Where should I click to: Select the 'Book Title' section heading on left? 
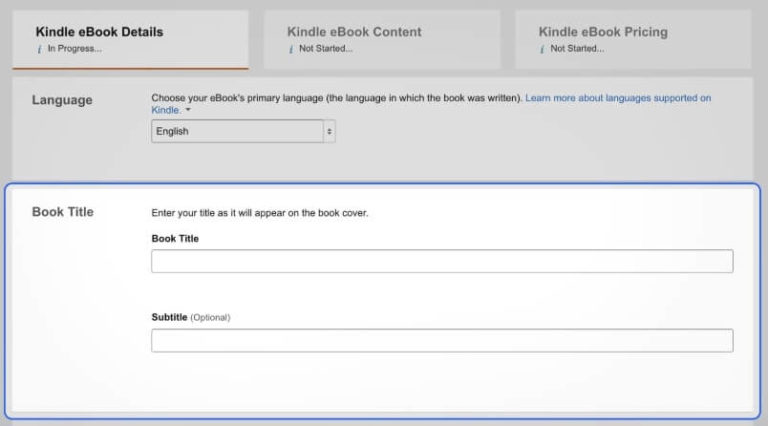pyautogui.click(x=63, y=212)
